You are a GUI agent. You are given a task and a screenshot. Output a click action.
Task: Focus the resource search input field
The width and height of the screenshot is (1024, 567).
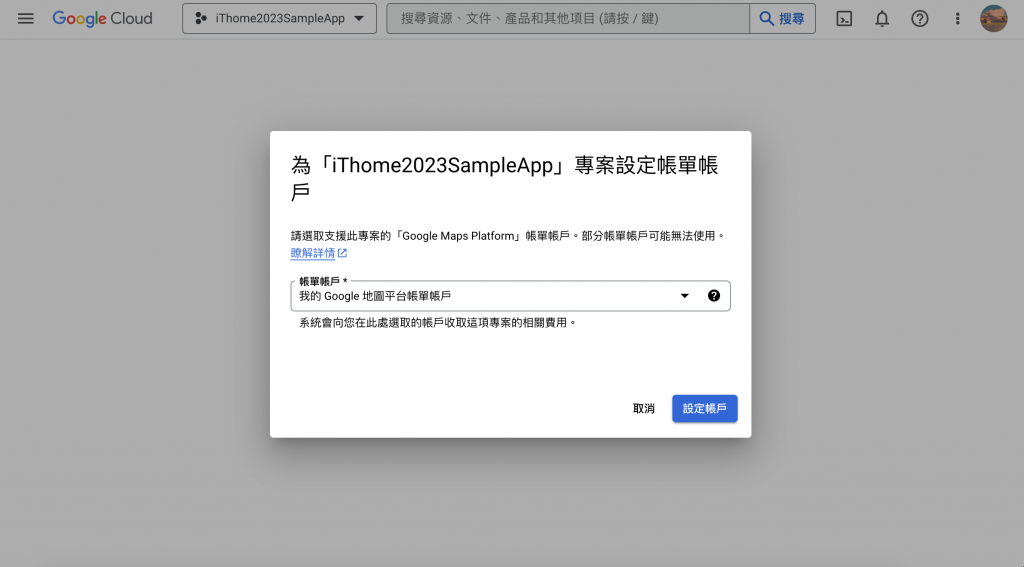tap(568, 18)
